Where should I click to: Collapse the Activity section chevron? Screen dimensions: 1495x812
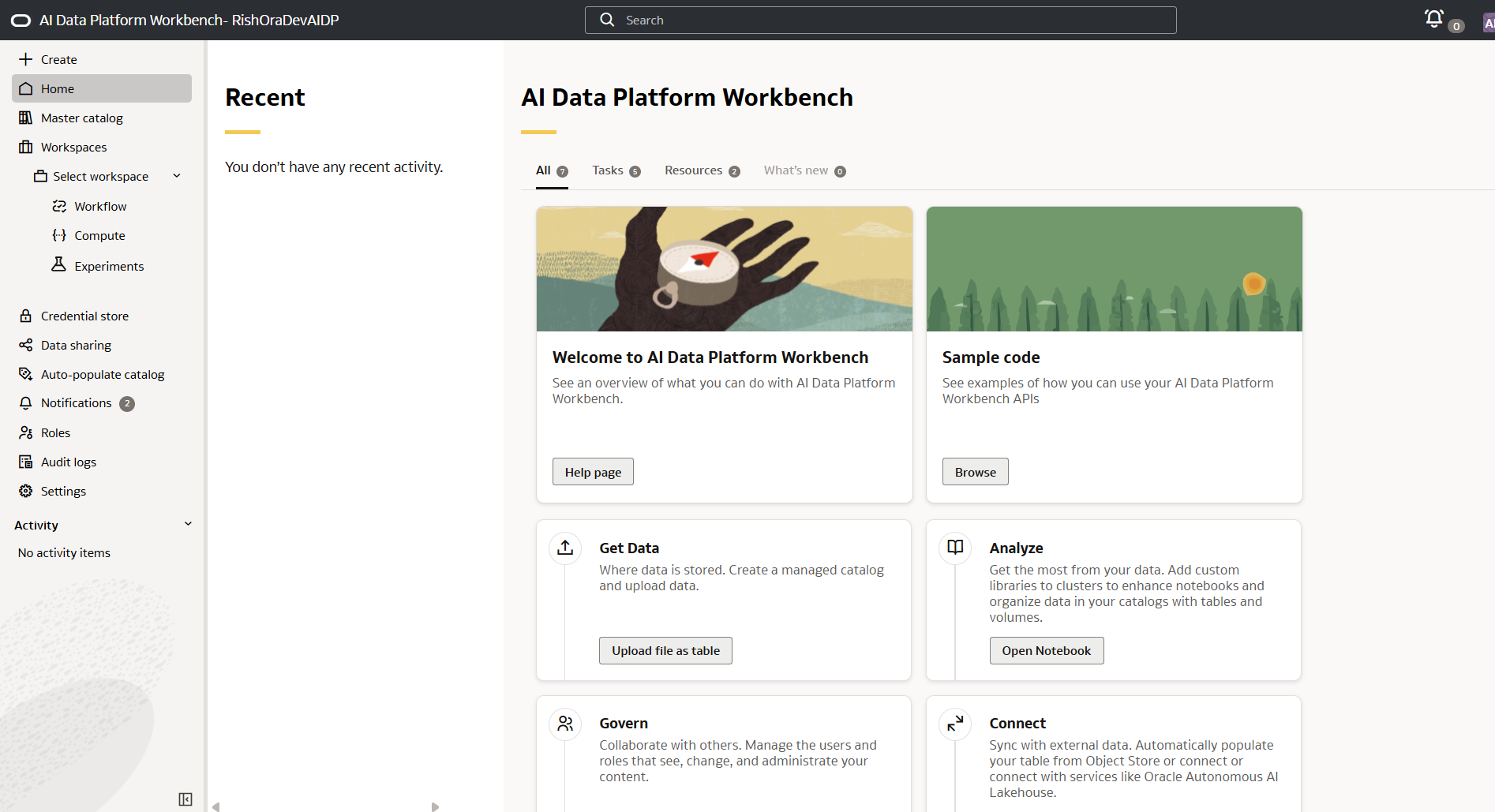[188, 524]
